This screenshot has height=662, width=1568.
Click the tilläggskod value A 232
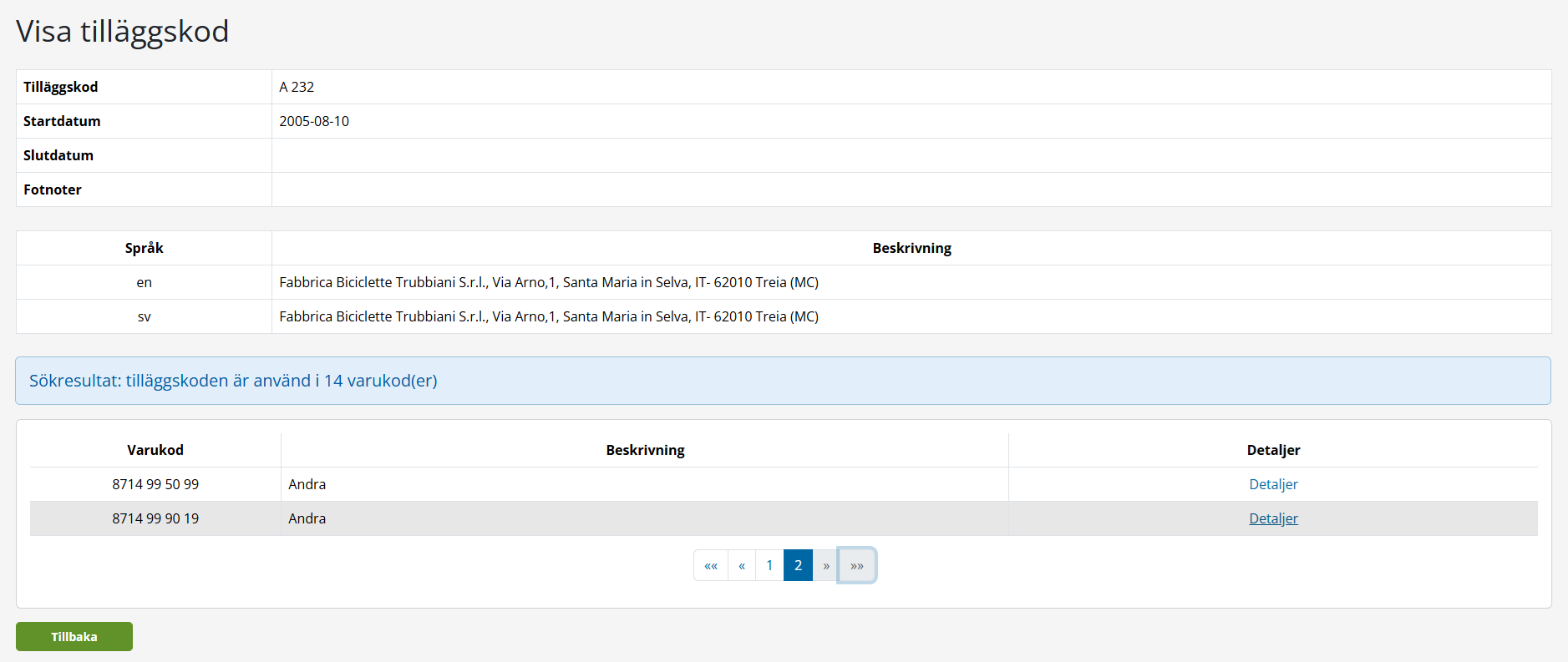[297, 87]
